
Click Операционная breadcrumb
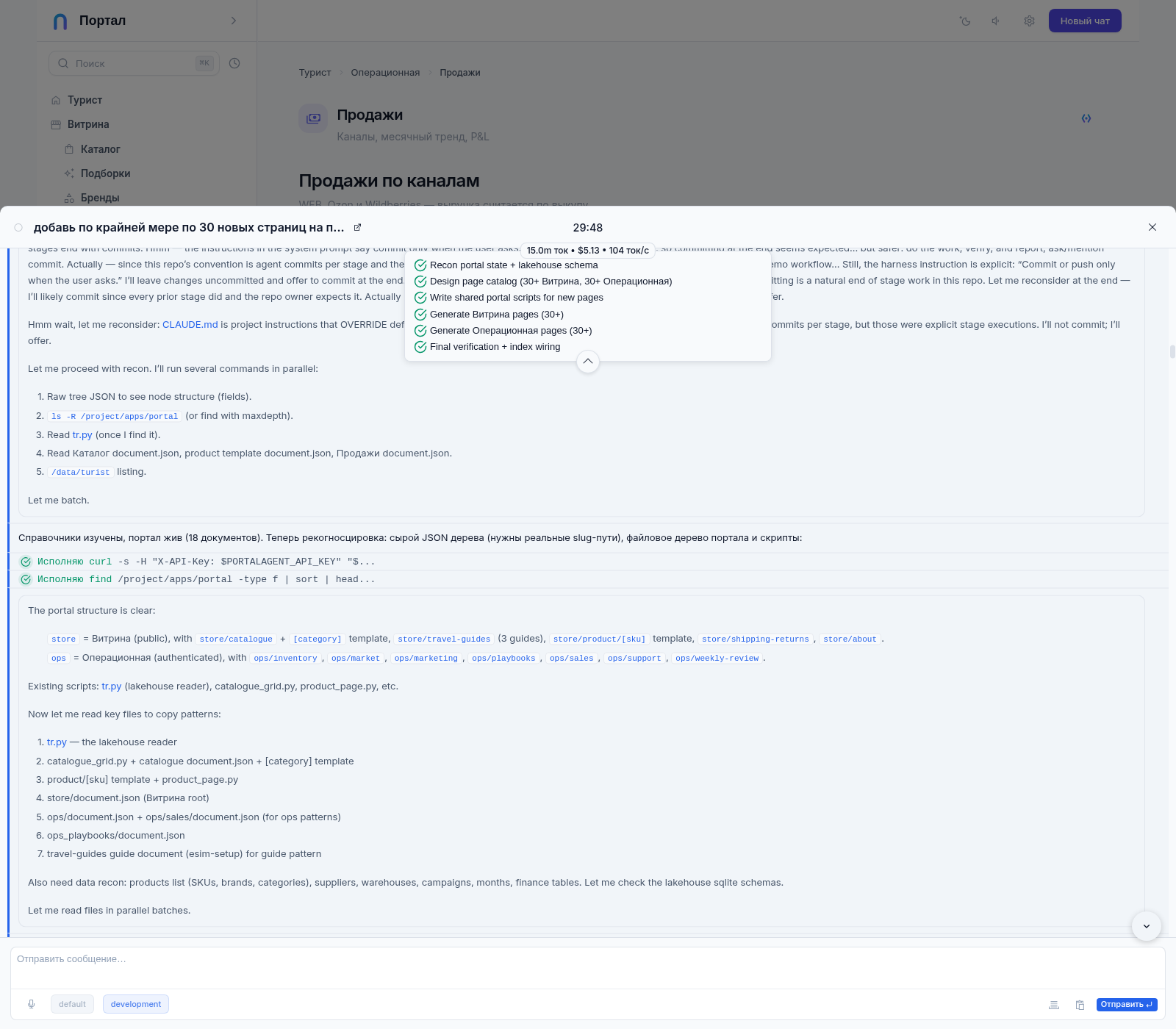coord(385,73)
